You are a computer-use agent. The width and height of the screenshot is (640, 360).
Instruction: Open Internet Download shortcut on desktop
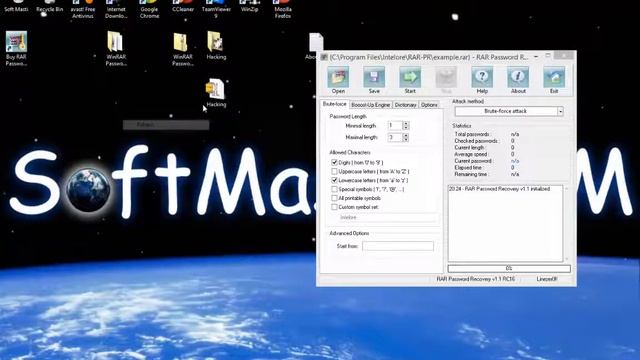pyautogui.click(x=116, y=10)
